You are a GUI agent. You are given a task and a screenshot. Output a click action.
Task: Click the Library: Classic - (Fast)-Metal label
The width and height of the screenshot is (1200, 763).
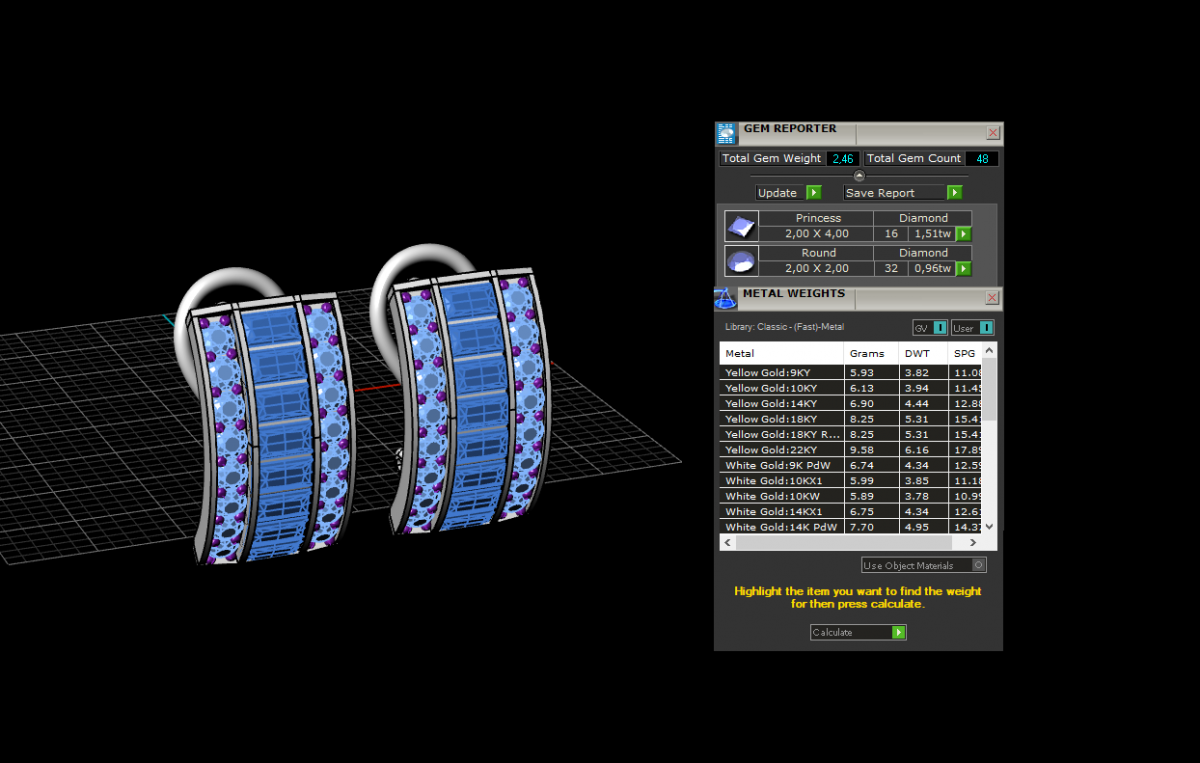[785, 327]
